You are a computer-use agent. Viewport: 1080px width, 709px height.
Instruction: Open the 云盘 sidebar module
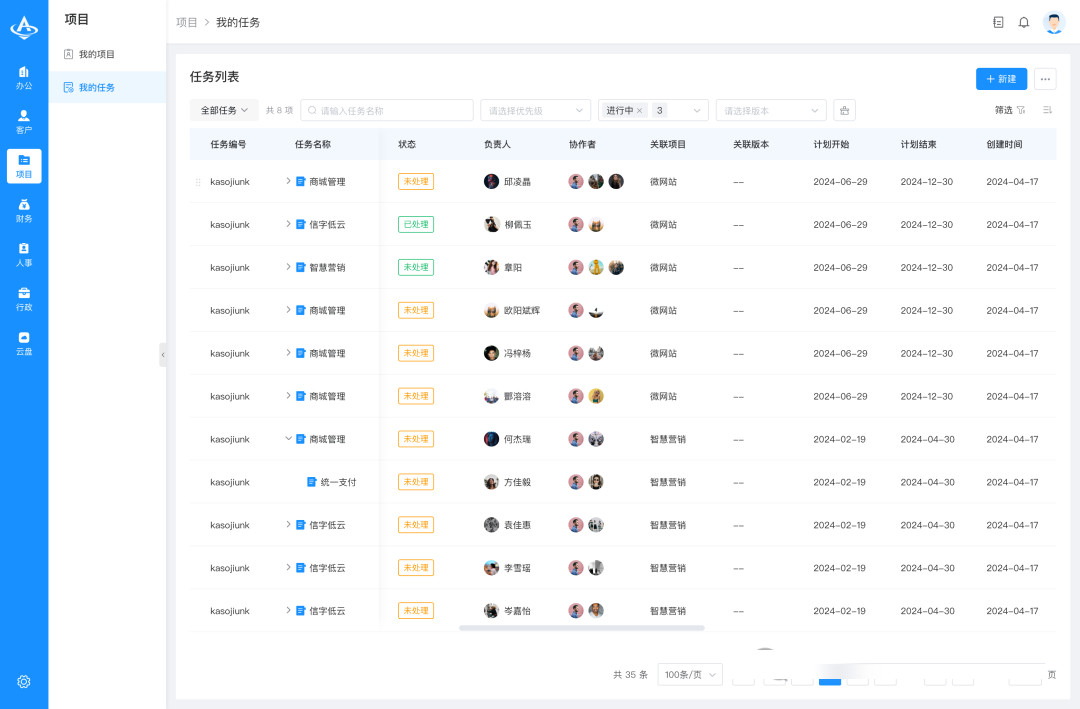point(24,343)
